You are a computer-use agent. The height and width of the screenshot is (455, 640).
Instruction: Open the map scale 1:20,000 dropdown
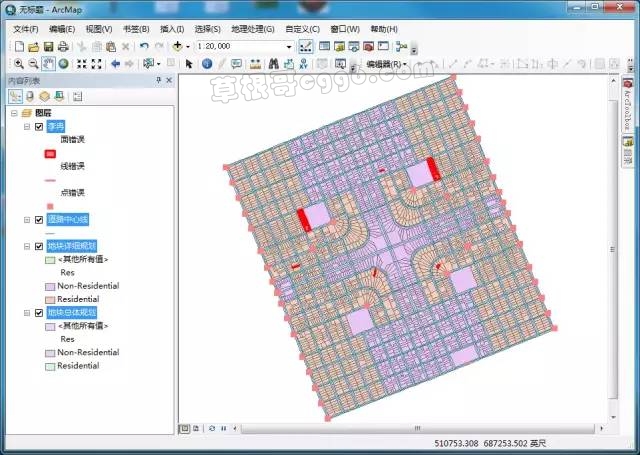(x=289, y=47)
